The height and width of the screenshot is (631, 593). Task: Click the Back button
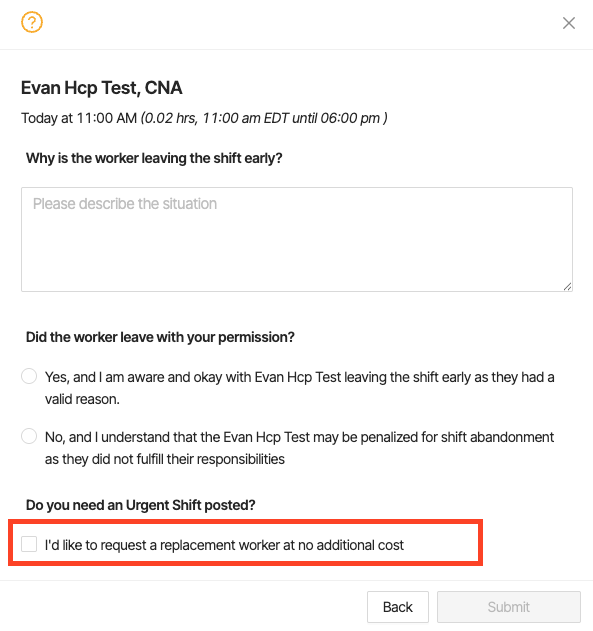397,607
